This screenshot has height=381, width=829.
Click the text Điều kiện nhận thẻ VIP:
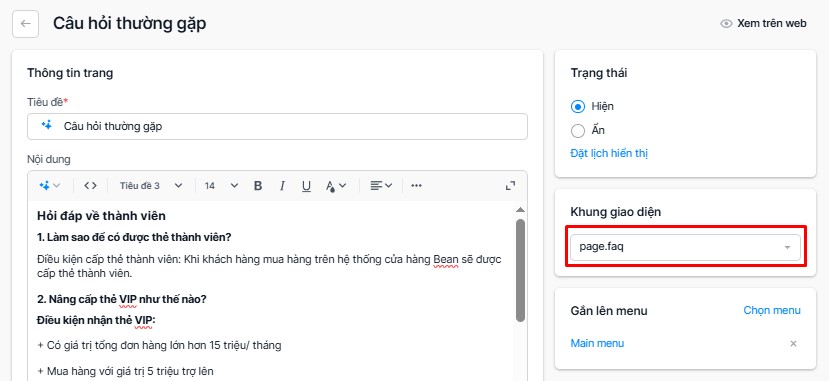96,320
